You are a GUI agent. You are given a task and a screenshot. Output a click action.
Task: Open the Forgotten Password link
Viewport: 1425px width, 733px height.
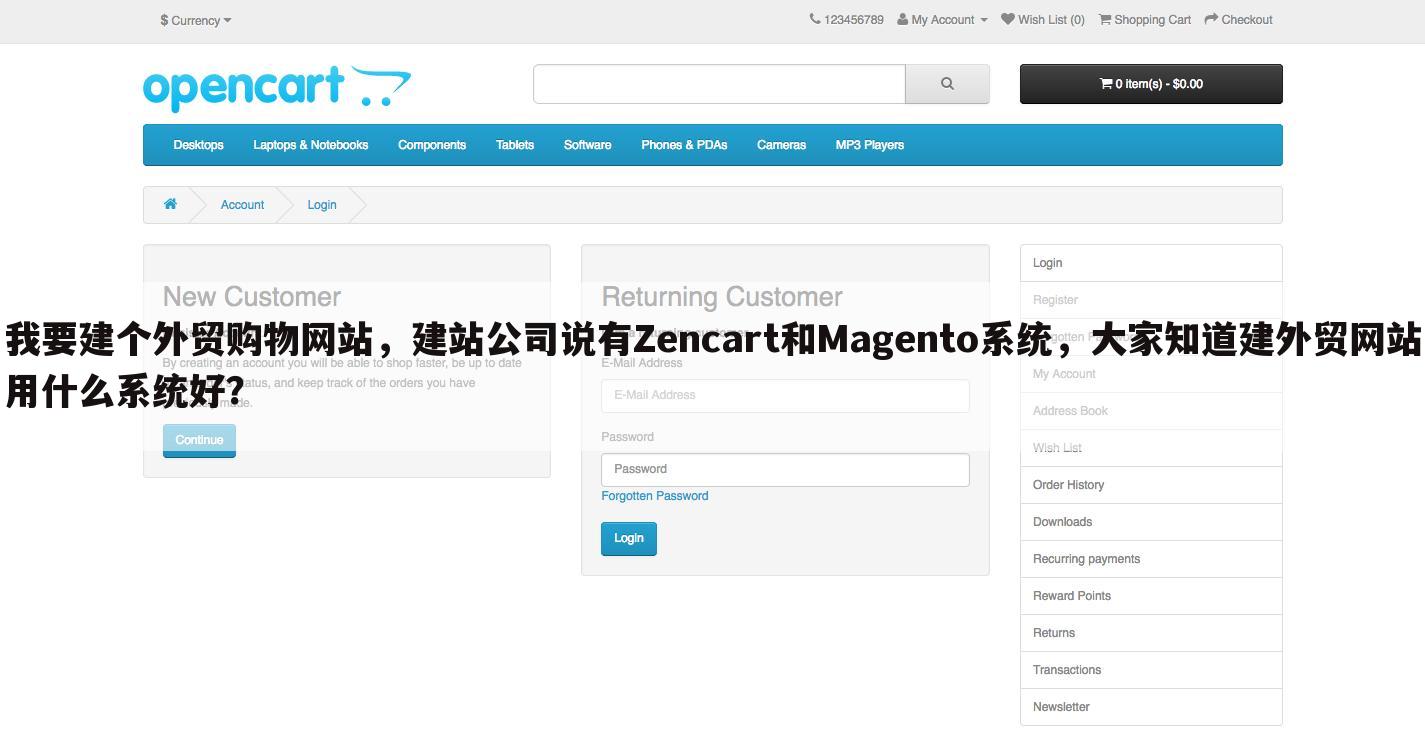pos(655,496)
